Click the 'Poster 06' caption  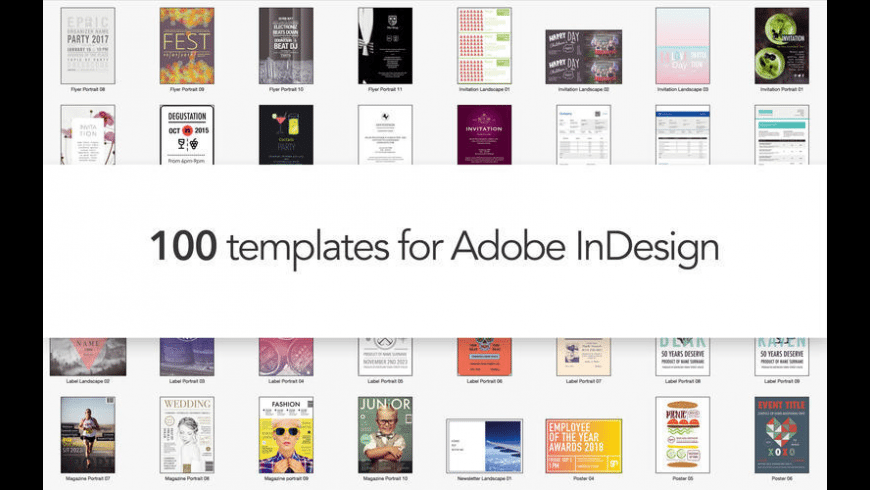click(782, 478)
